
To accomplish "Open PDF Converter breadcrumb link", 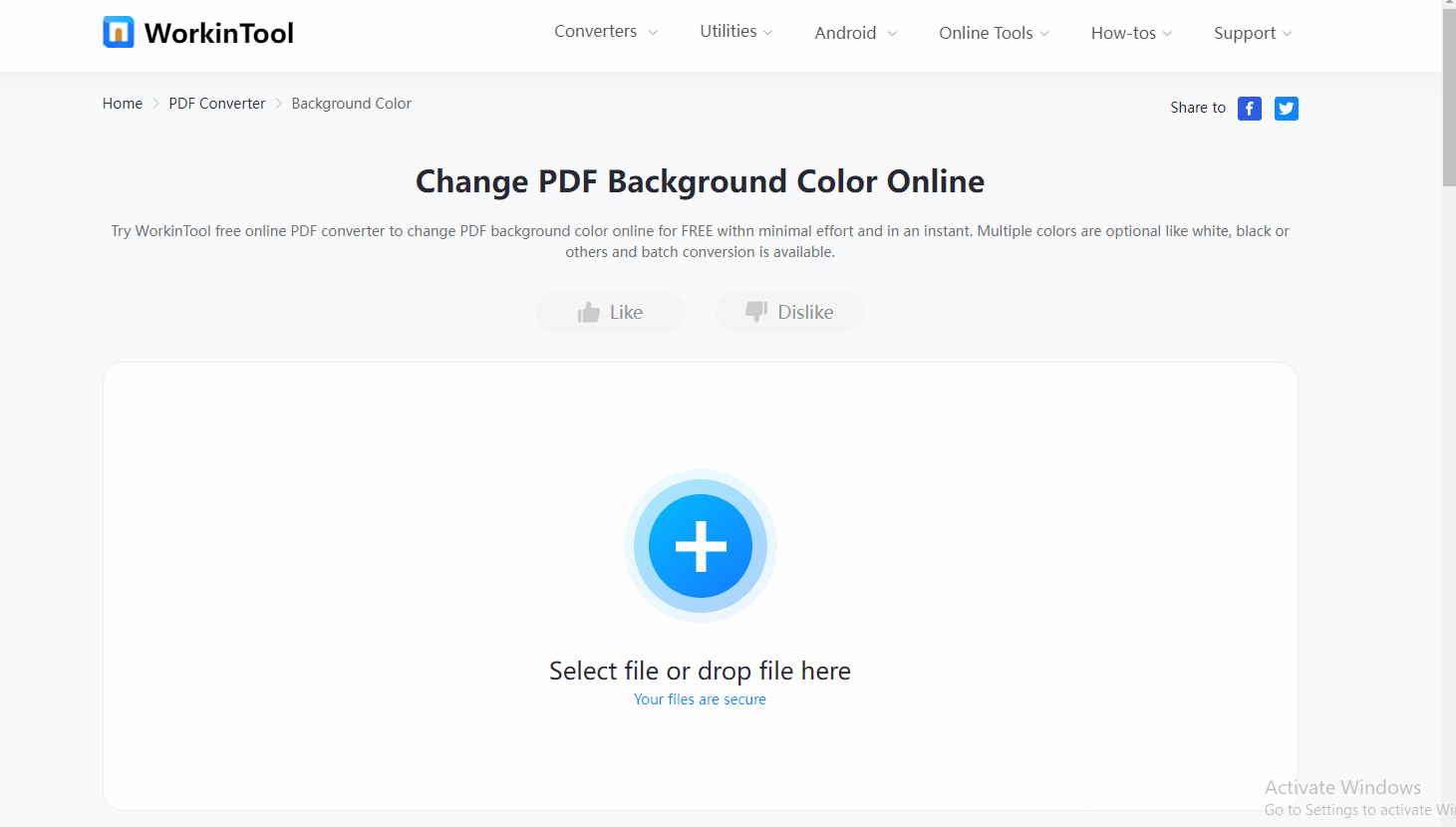I will (217, 104).
